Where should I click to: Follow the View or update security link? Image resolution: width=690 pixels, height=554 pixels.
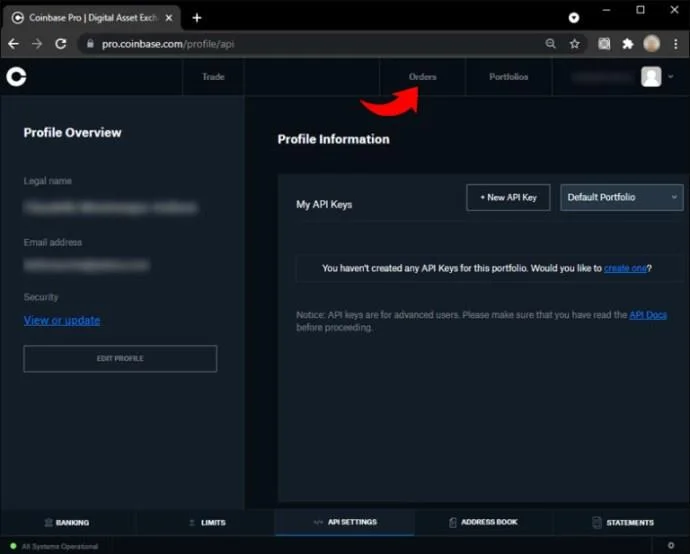(x=62, y=320)
